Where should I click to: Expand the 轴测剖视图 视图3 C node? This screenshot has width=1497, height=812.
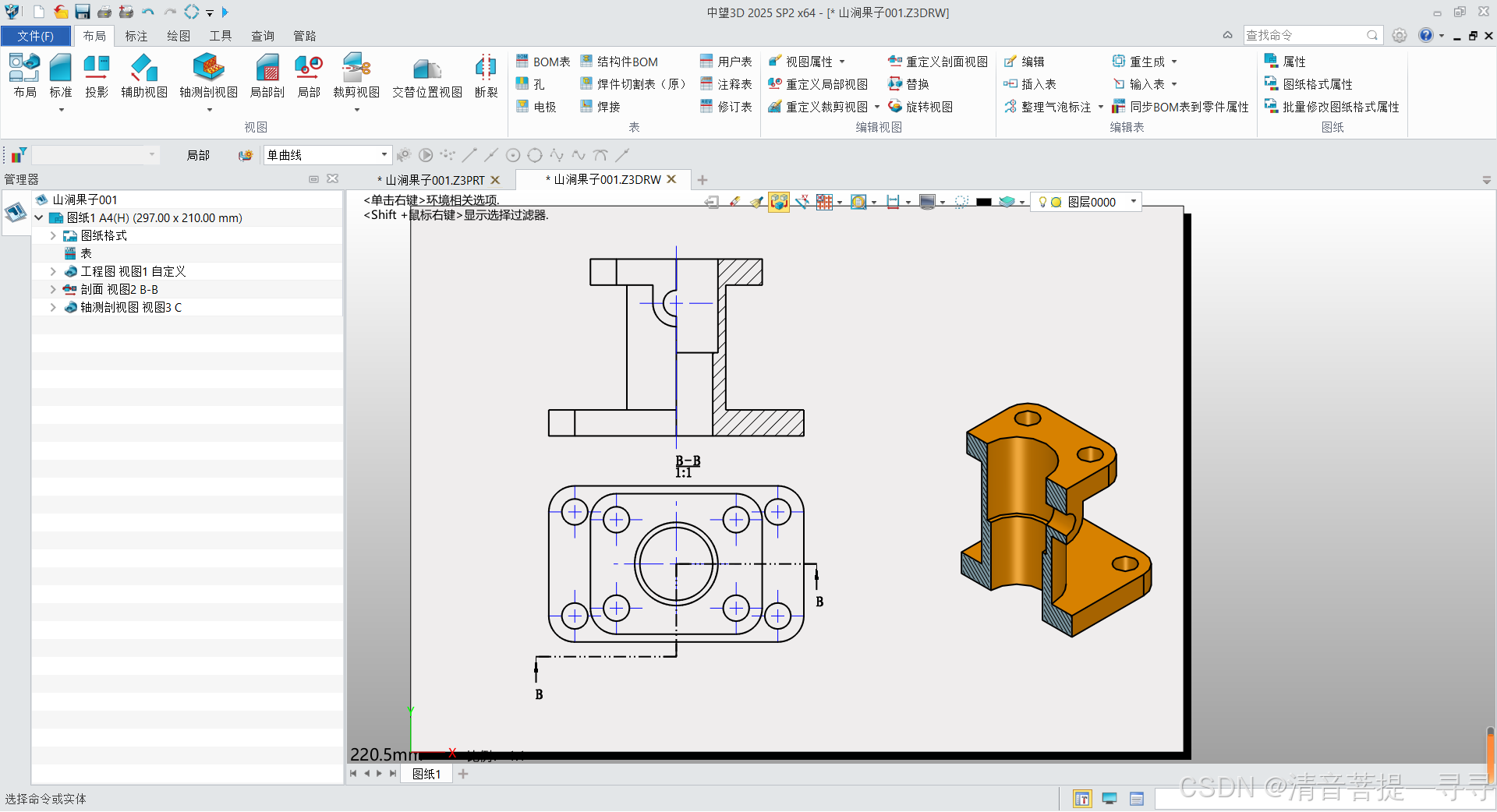pyautogui.click(x=53, y=307)
